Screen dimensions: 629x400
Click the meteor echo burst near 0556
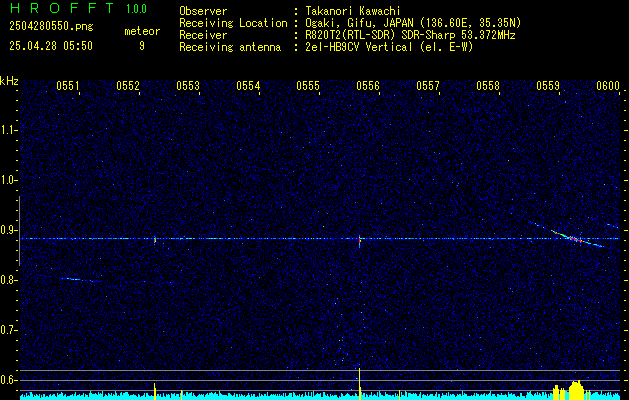pos(359,242)
